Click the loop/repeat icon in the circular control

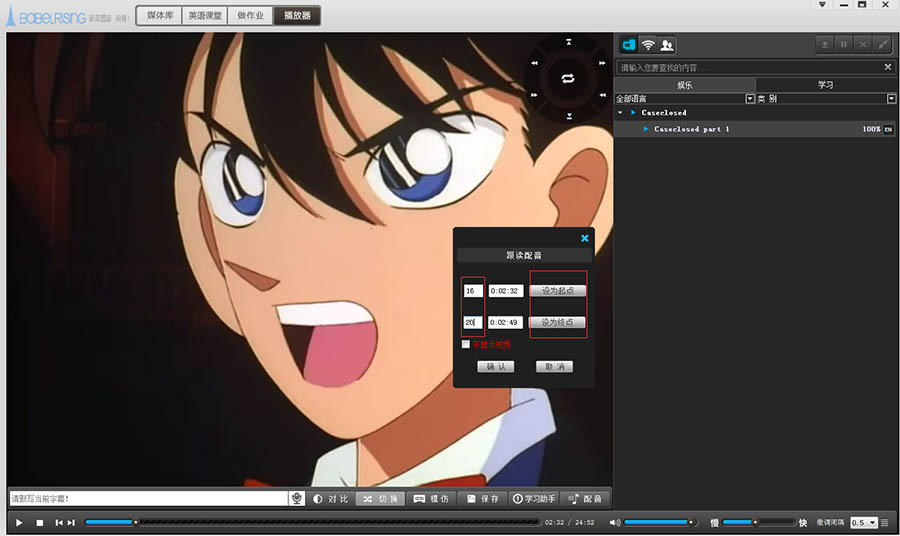point(568,79)
